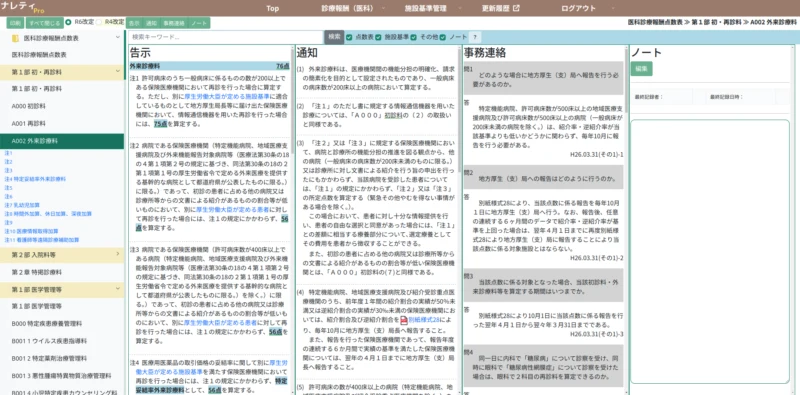Image resolution: width=800 pixels, height=395 pixels.
Task: Jump to 注2 in sidebar list
Action: click(8, 162)
